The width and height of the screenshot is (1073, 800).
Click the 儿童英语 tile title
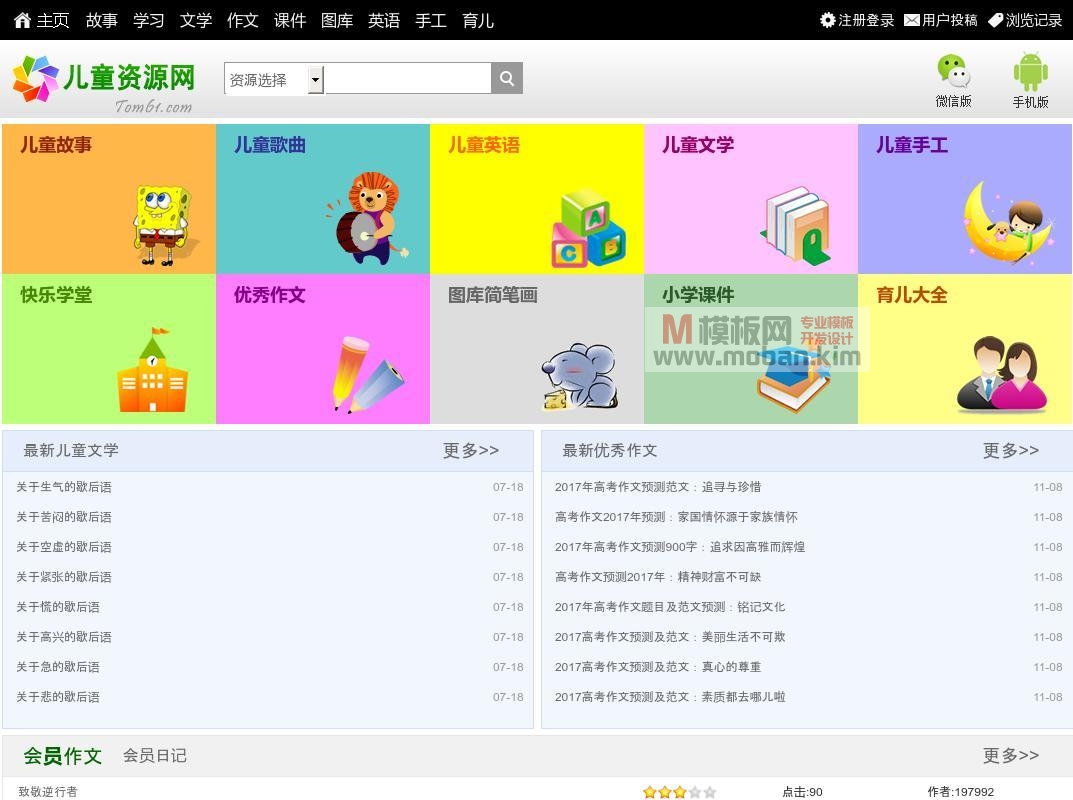(x=484, y=144)
